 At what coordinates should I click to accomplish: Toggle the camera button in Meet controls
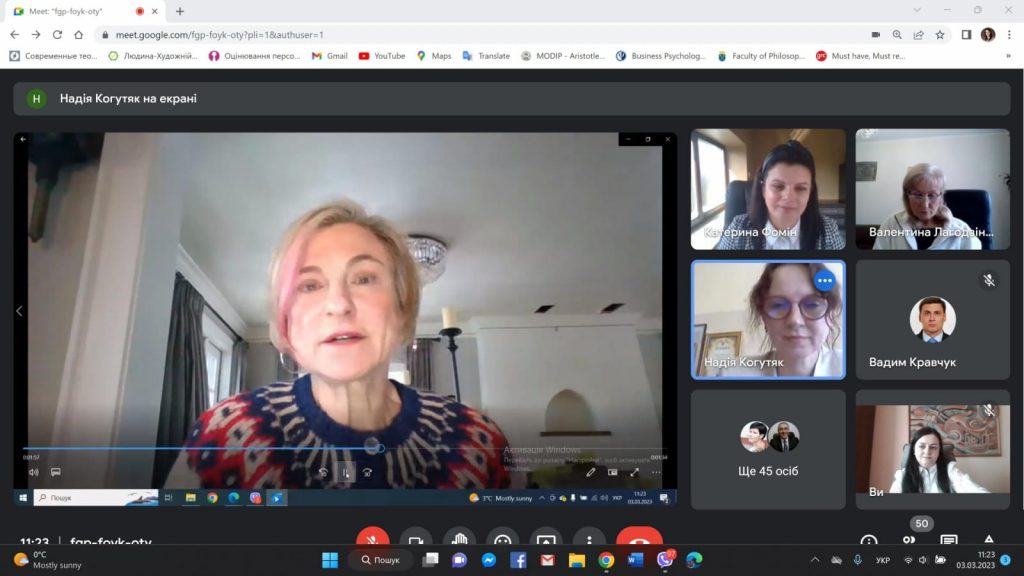click(416, 541)
